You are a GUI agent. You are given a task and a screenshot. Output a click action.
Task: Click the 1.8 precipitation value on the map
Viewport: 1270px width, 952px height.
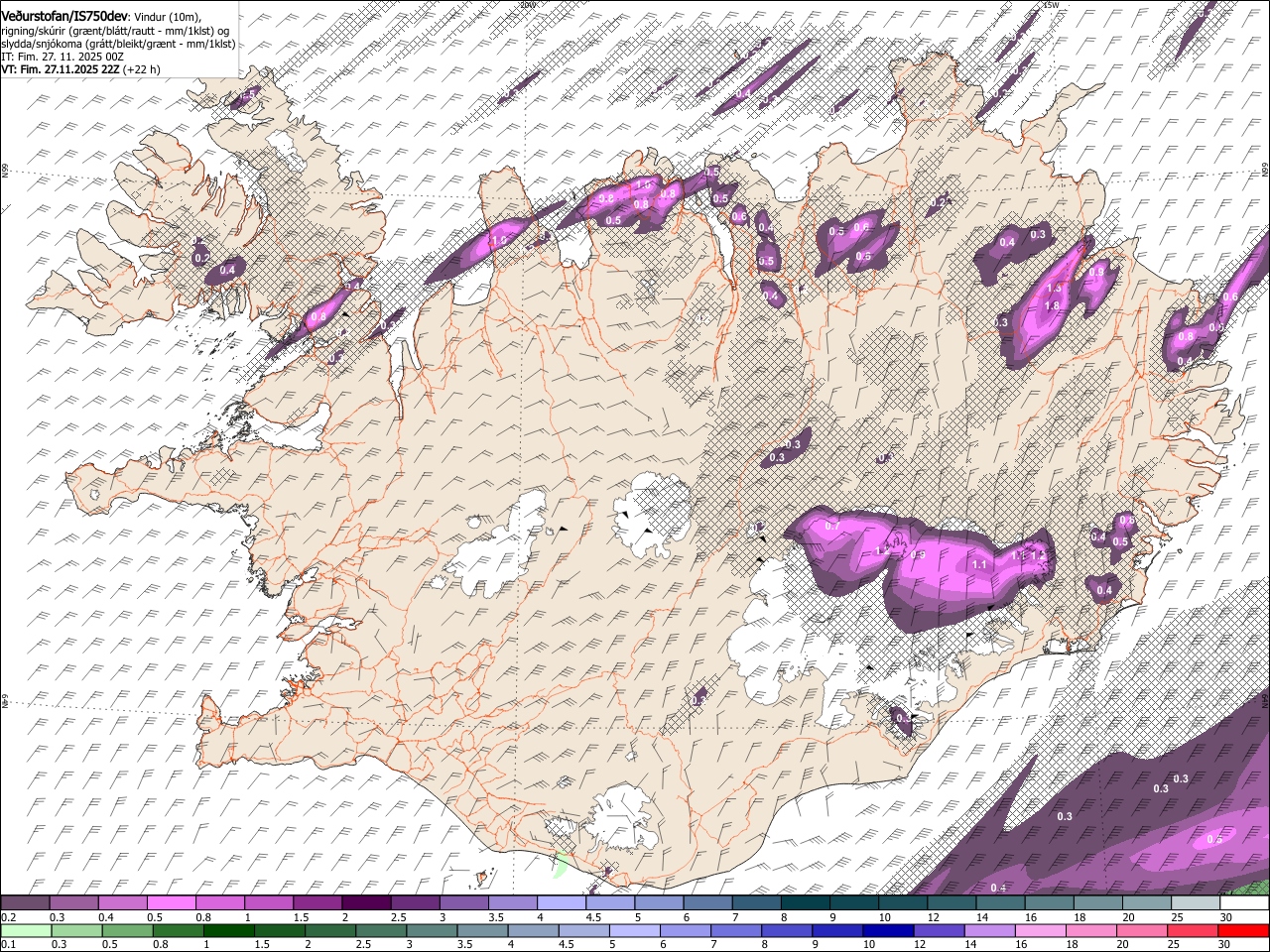tap(1053, 305)
